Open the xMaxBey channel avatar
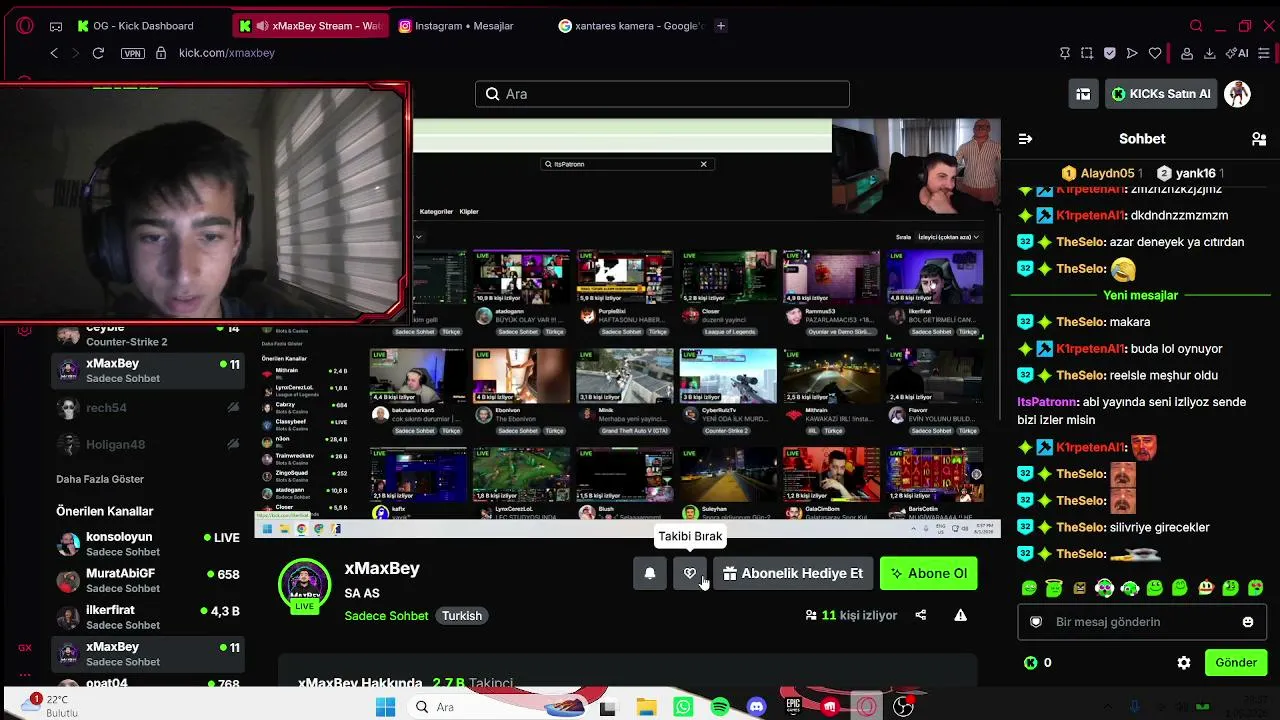1280x720 pixels. point(304,585)
